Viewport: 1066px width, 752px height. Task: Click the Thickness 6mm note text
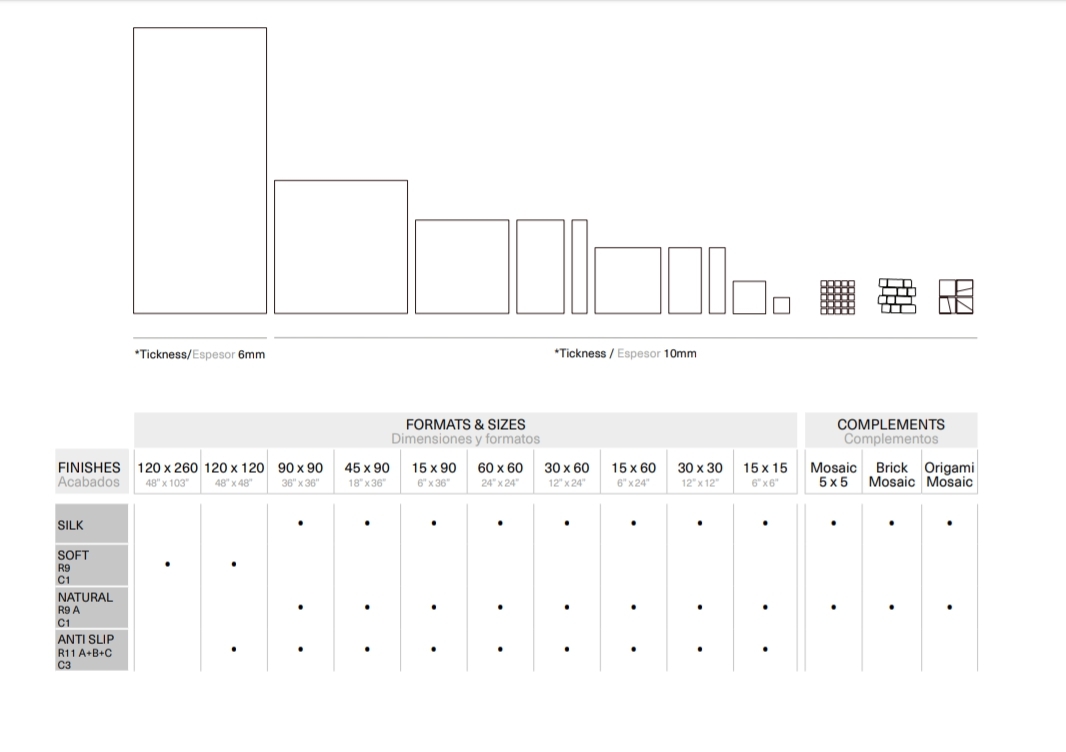200,354
